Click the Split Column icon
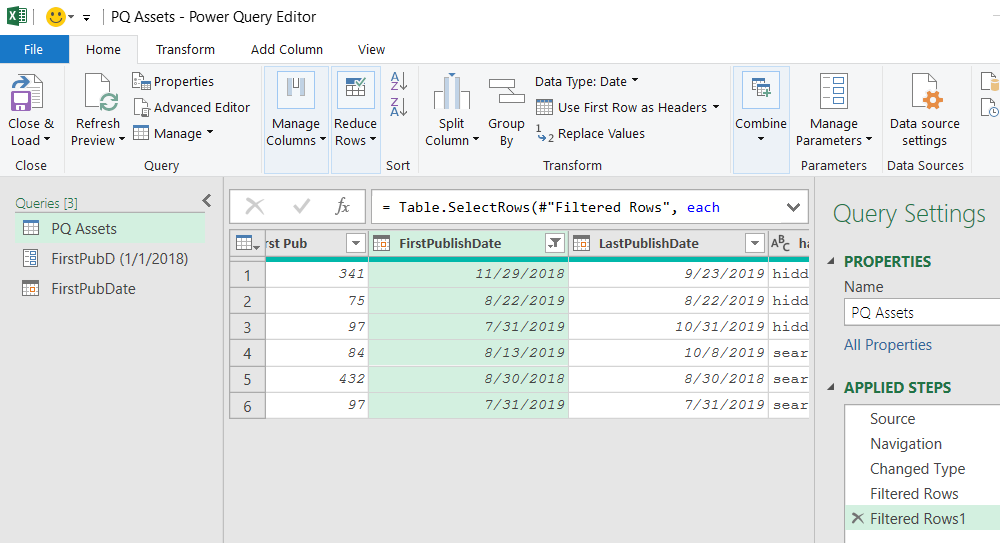 click(x=452, y=92)
